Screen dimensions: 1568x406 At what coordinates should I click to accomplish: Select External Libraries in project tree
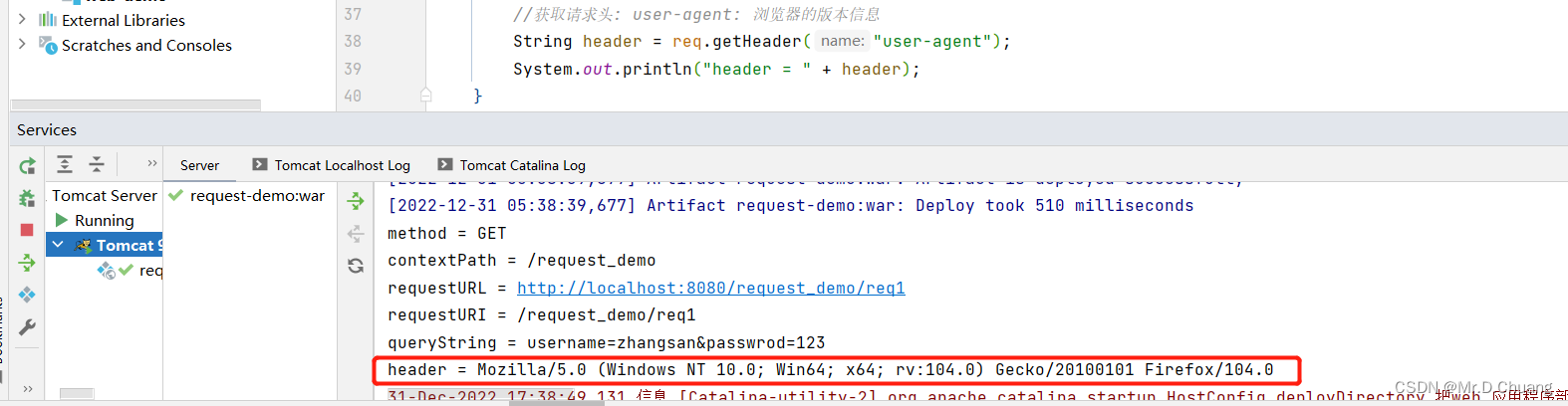124,20
